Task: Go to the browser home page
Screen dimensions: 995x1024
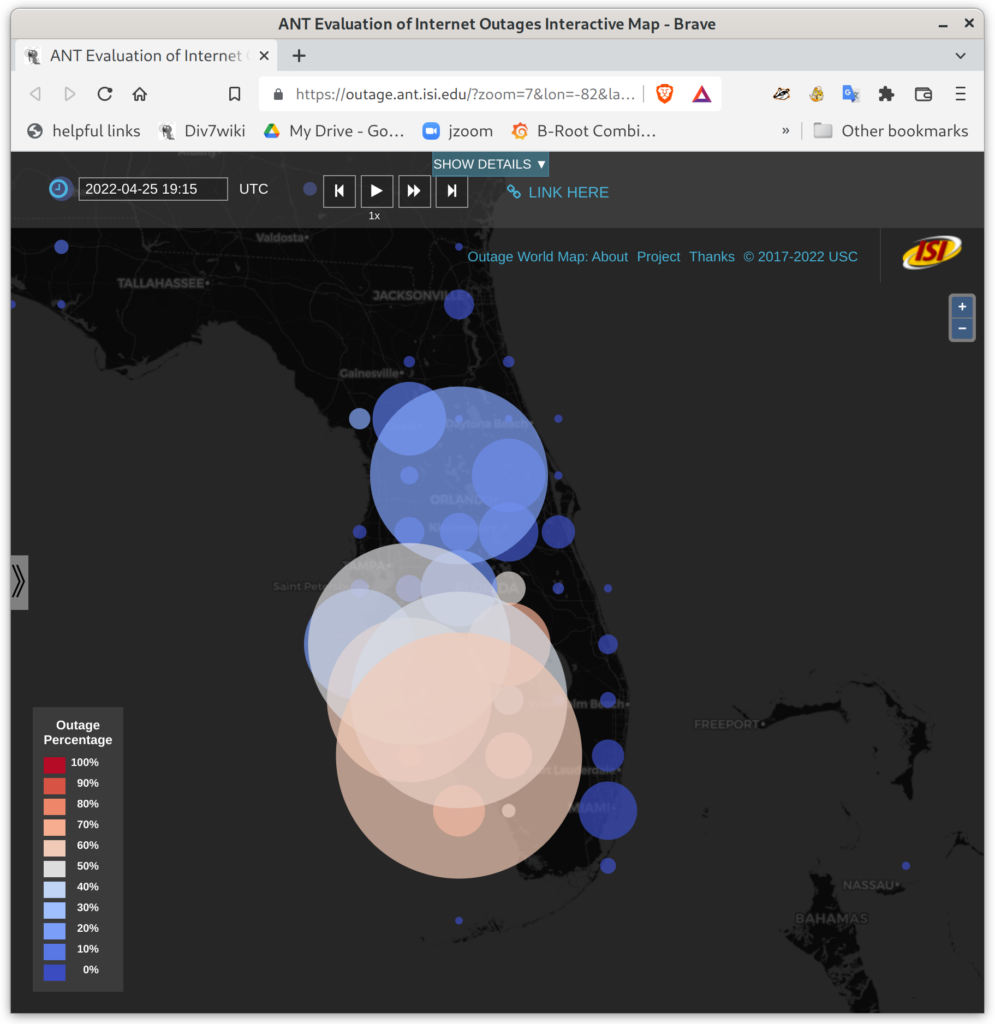Action: pos(140,94)
